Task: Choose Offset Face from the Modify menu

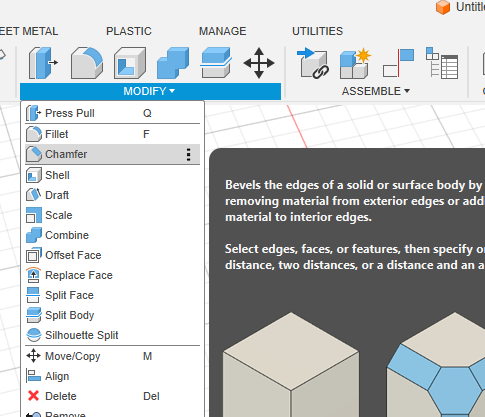Action: point(113,255)
